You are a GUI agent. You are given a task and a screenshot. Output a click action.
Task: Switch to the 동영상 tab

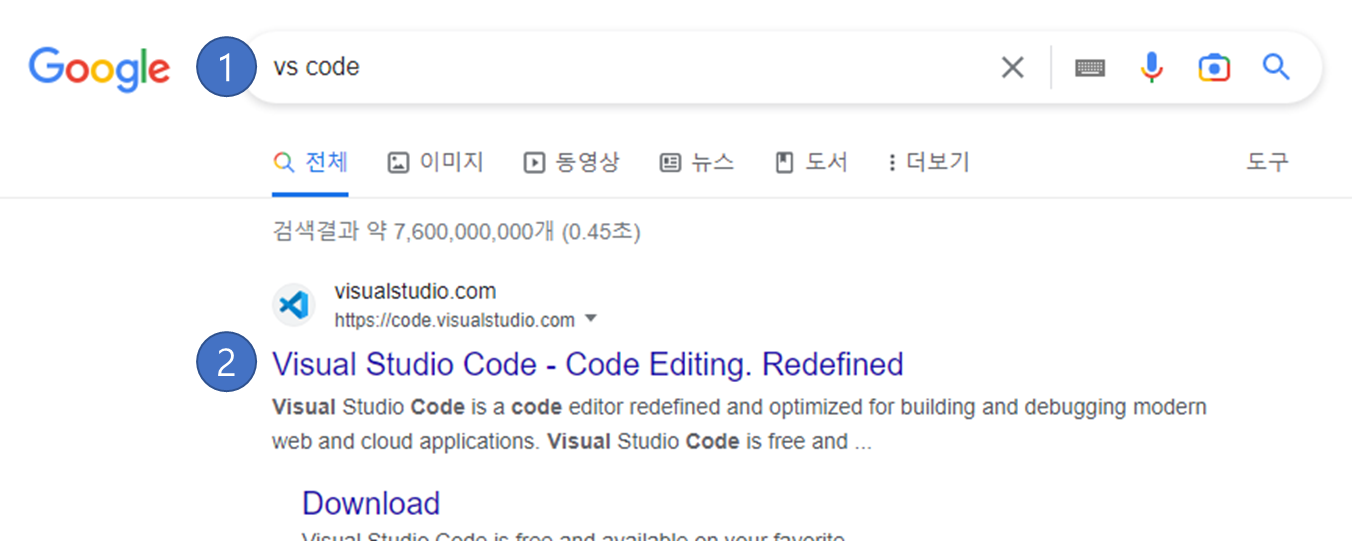(x=572, y=162)
